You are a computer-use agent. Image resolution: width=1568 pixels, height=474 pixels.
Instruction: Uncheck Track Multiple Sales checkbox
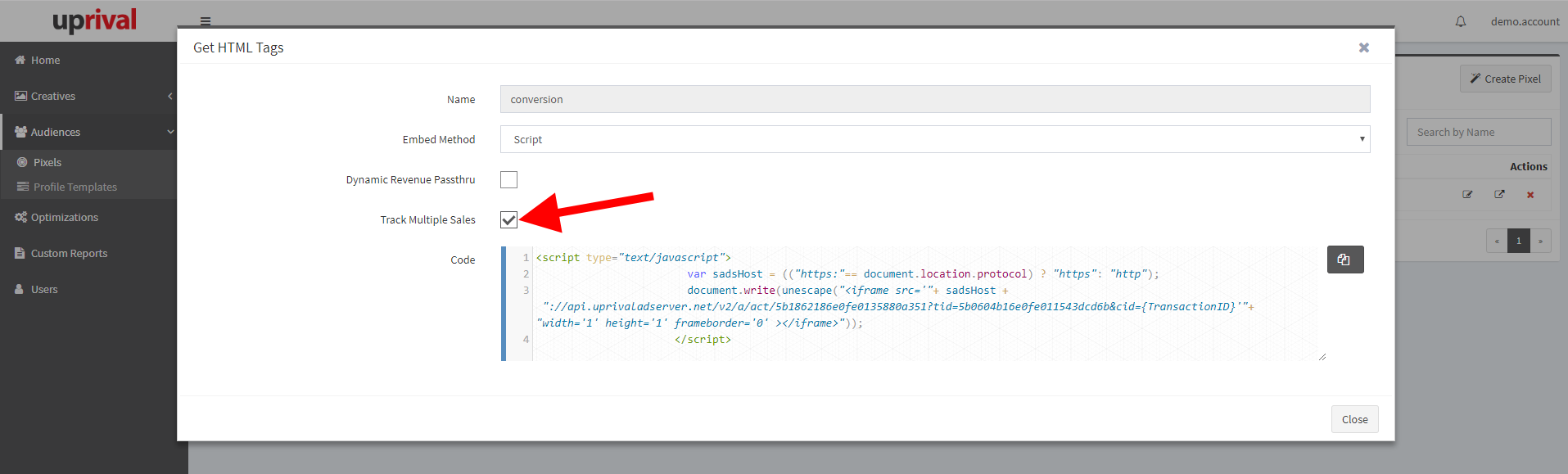click(x=508, y=219)
